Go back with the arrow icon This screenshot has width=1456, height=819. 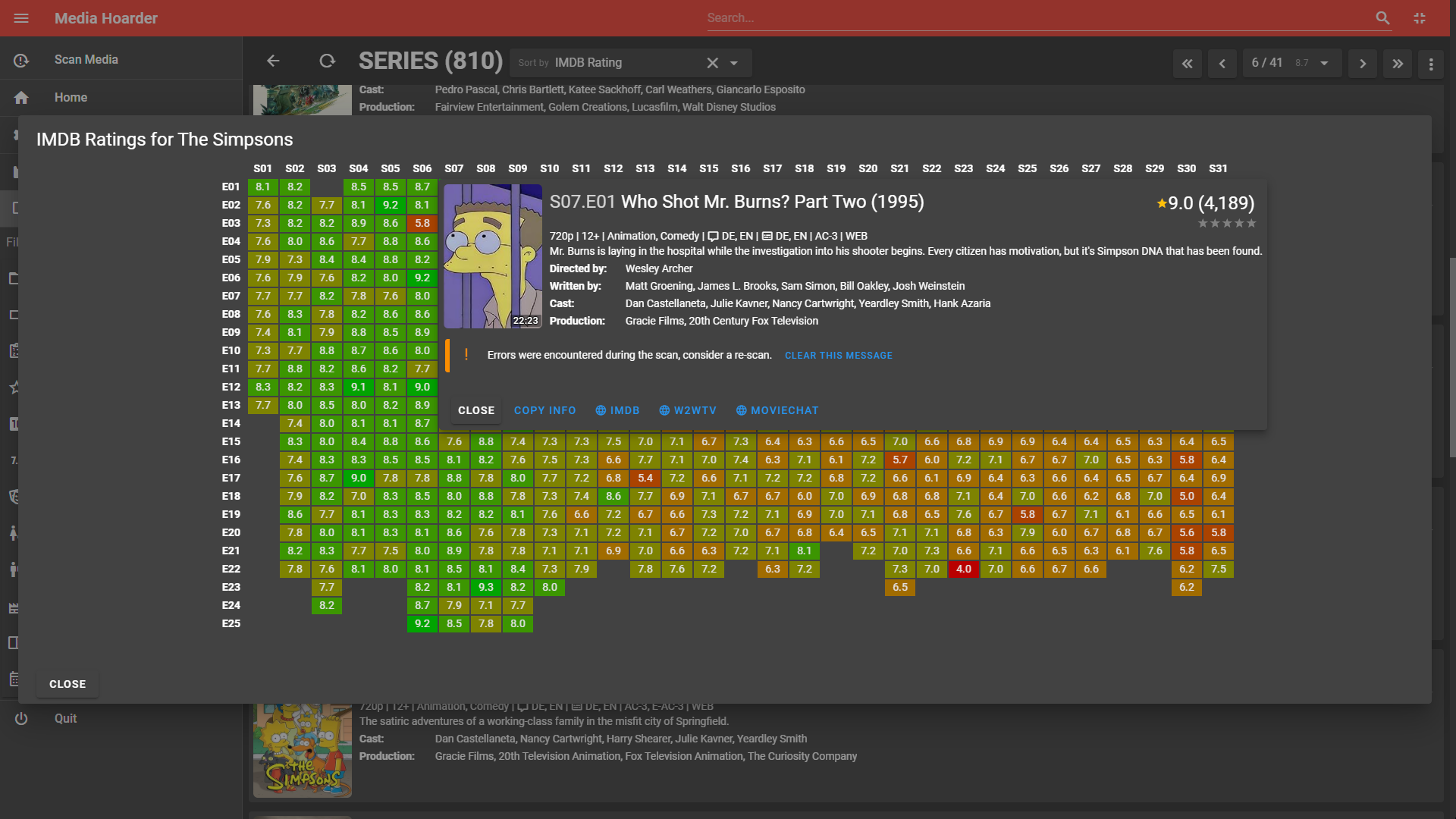tap(273, 61)
